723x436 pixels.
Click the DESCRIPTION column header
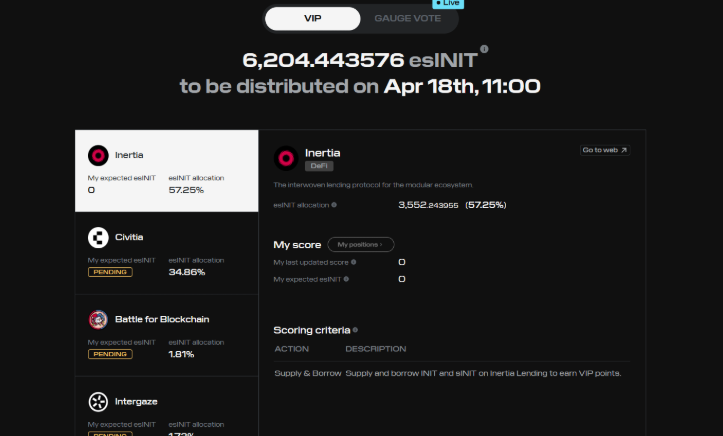[375, 349]
